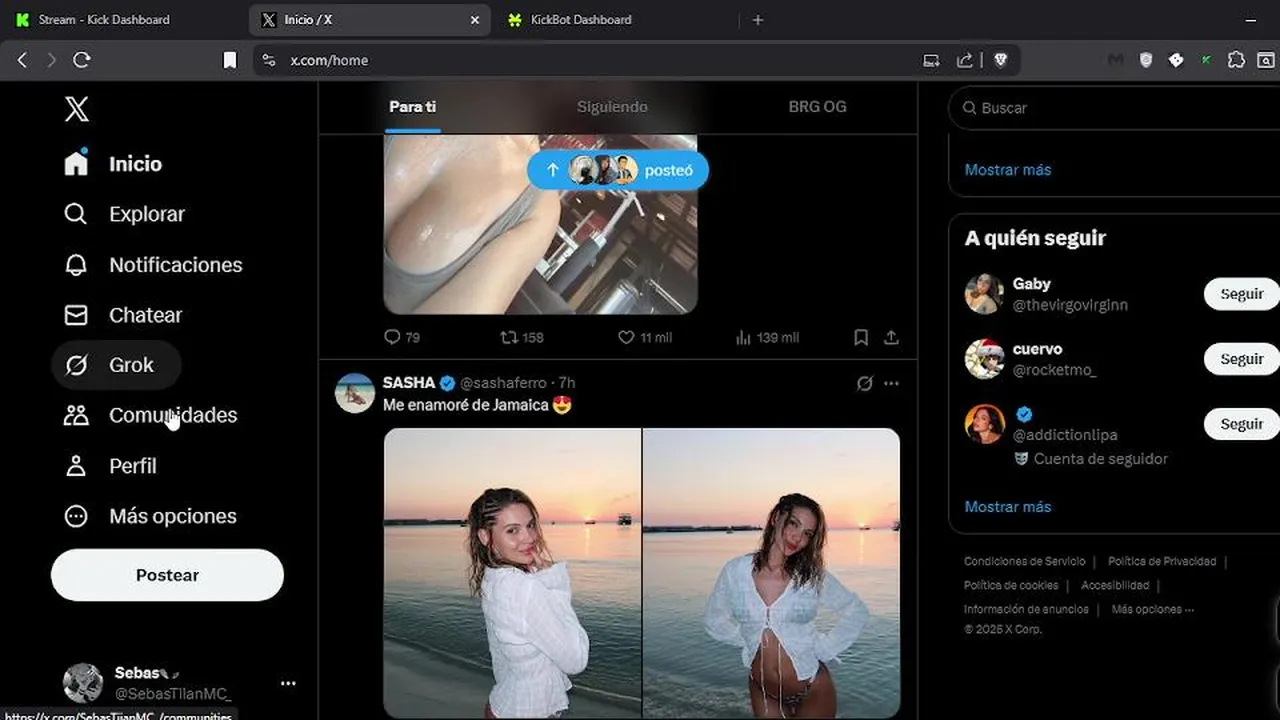1280x720 pixels.
Task: Open Información de anuncios link
Action: [x=1026, y=610]
